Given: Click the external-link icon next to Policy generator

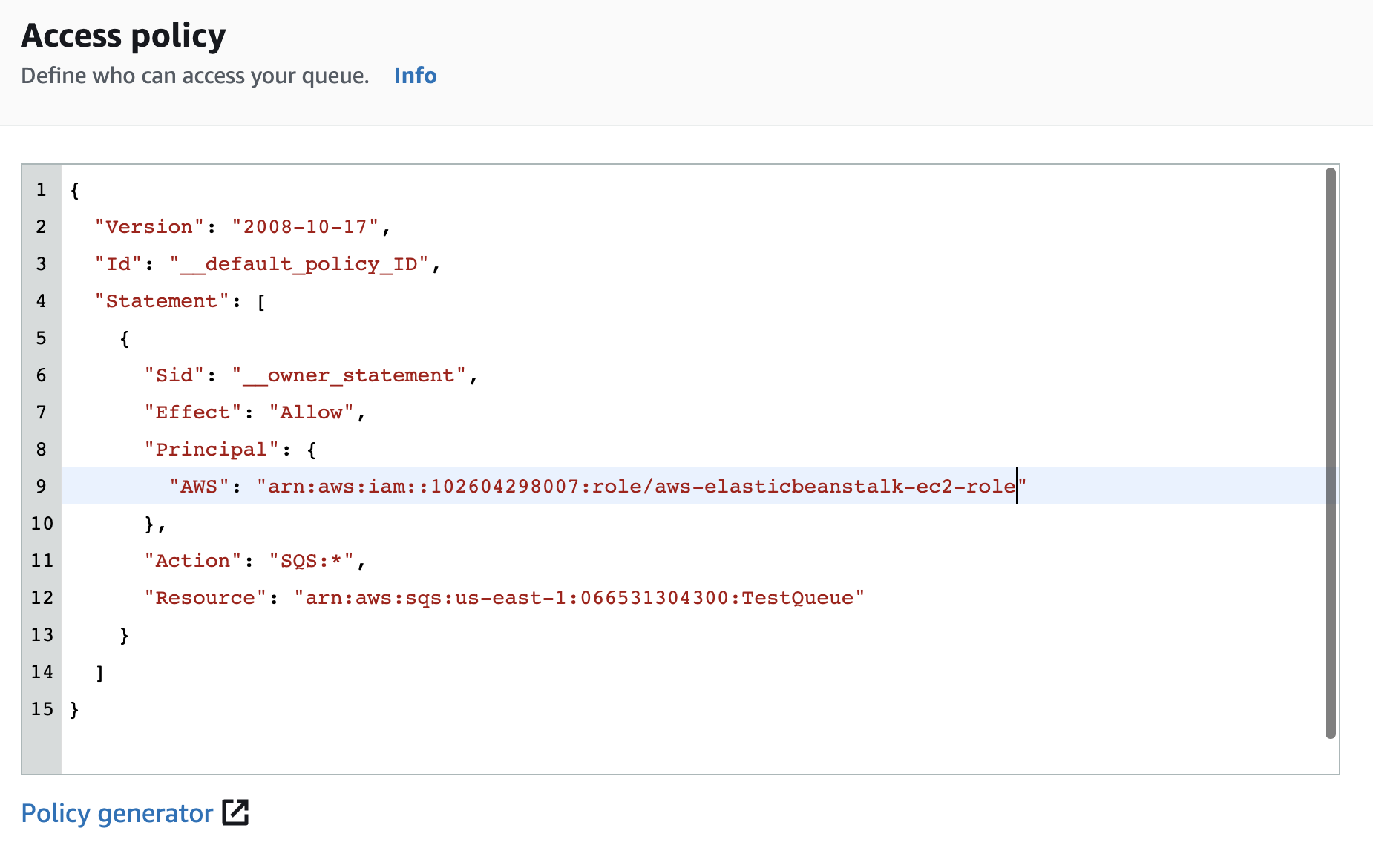Looking at the screenshot, I should (x=235, y=812).
